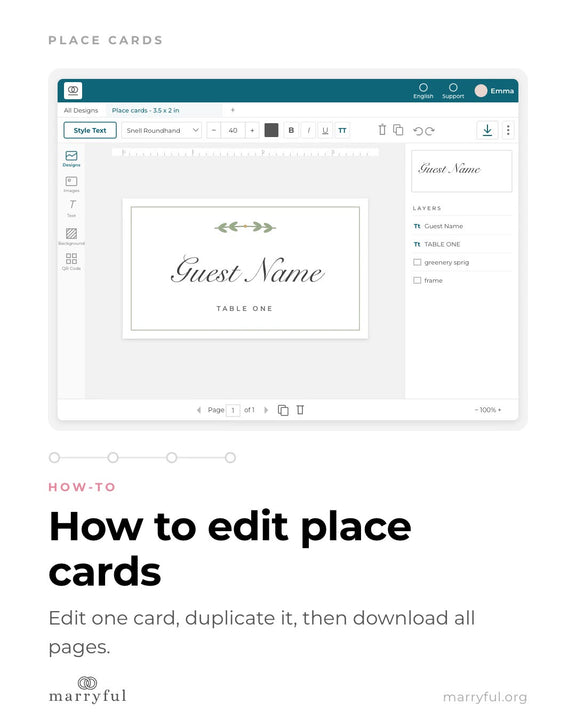This screenshot has height=720, width=576.
Task: Click the Guest Name preview thumbnail
Action: [462, 171]
